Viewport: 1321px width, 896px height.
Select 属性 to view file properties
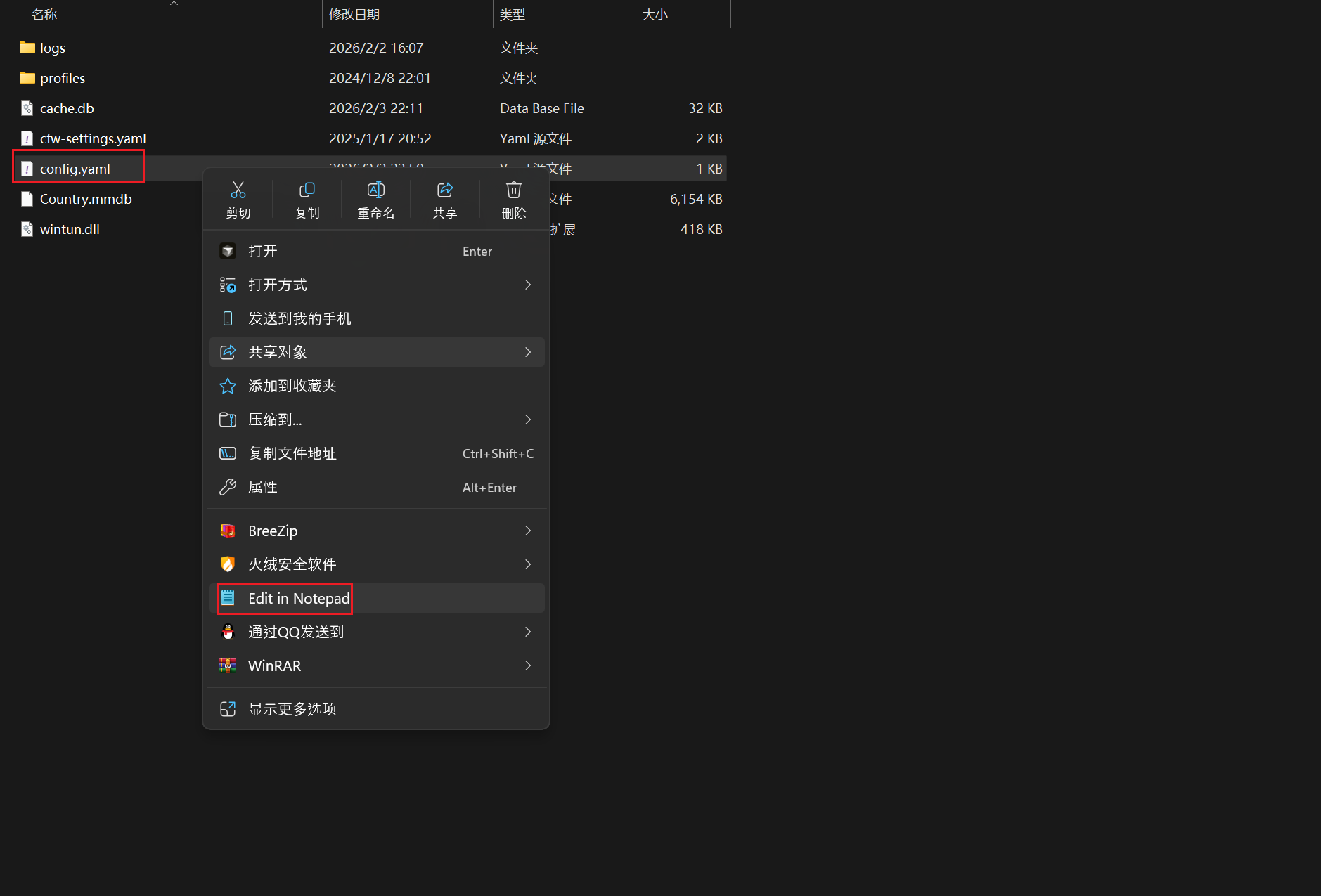(263, 487)
